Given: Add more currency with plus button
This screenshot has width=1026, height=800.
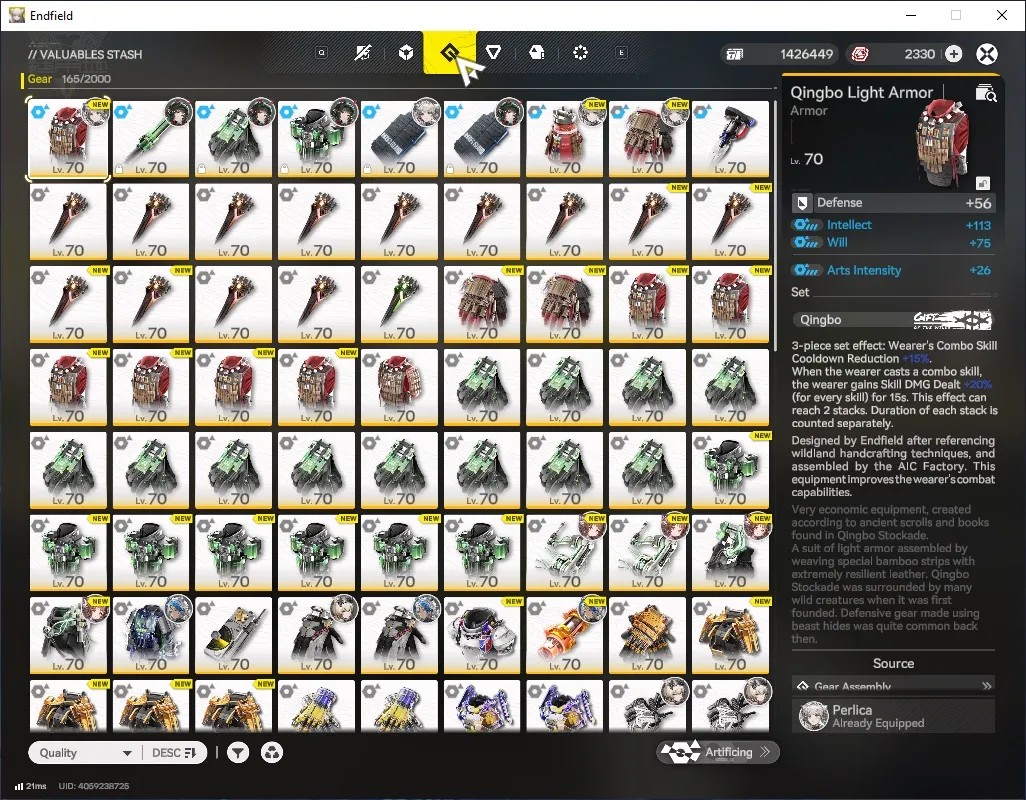Looking at the screenshot, I should tap(953, 54).
